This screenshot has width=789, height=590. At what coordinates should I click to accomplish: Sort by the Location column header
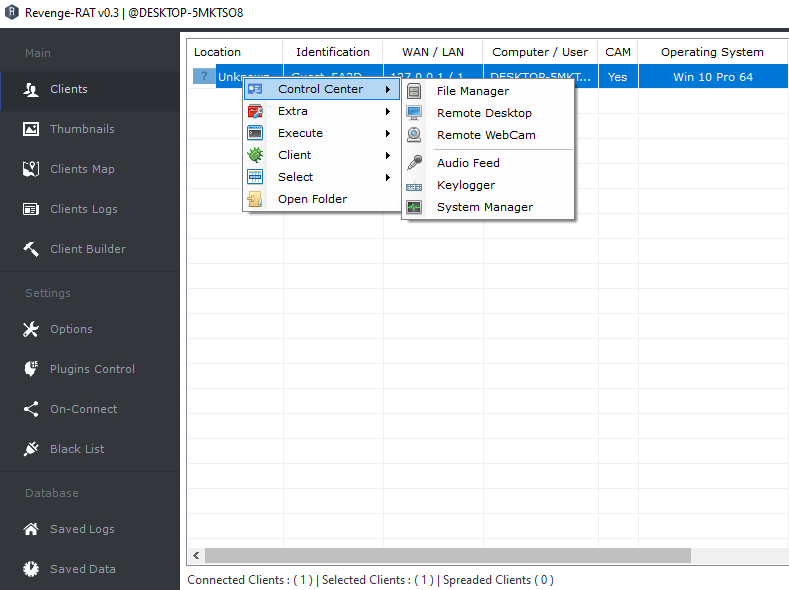(x=234, y=52)
